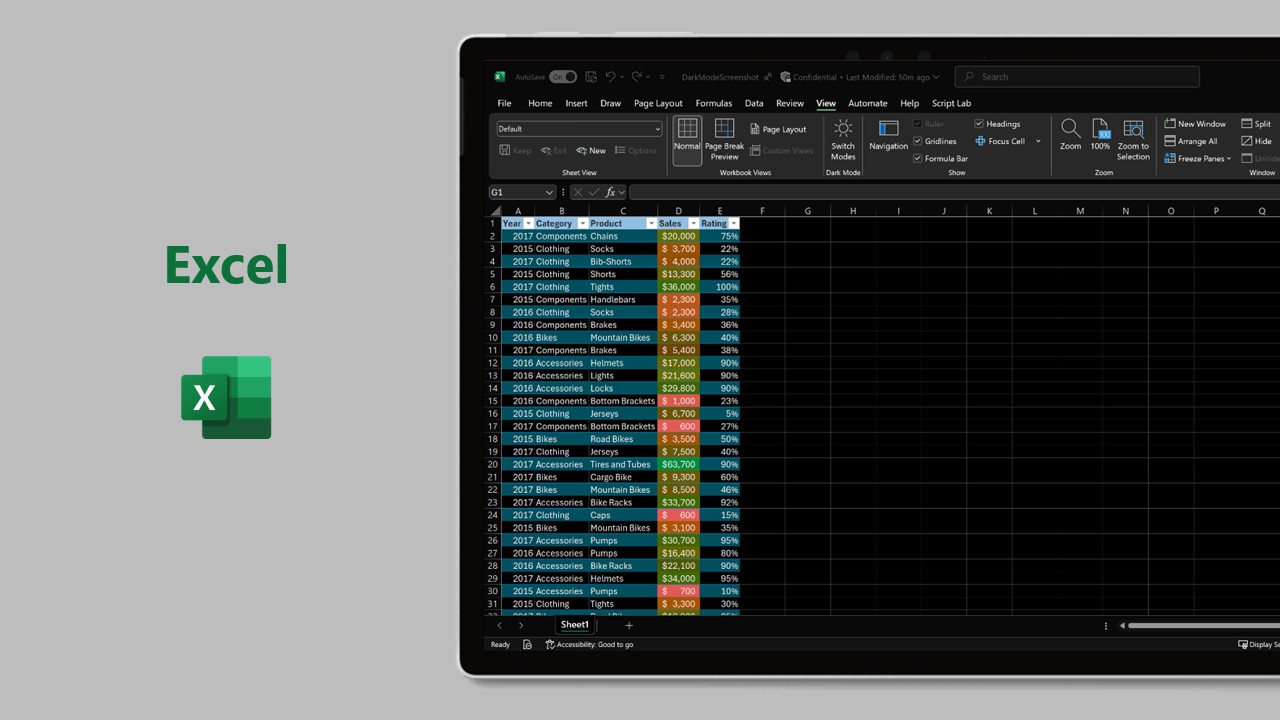Image resolution: width=1280 pixels, height=720 pixels.
Task: Open a New Window
Action: coord(1194,124)
